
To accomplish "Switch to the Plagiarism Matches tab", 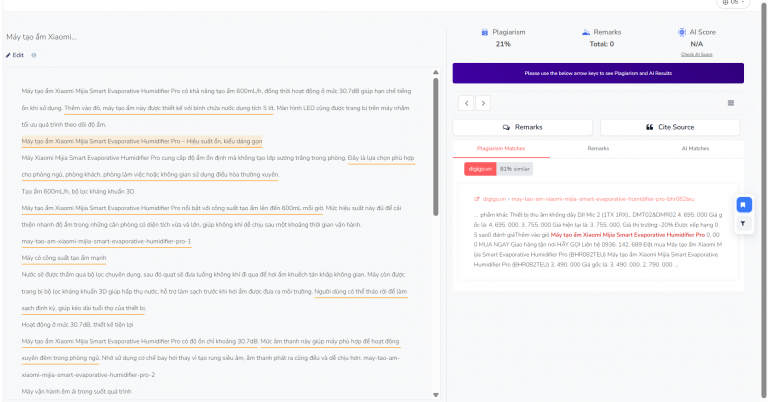I will pos(501,148).
